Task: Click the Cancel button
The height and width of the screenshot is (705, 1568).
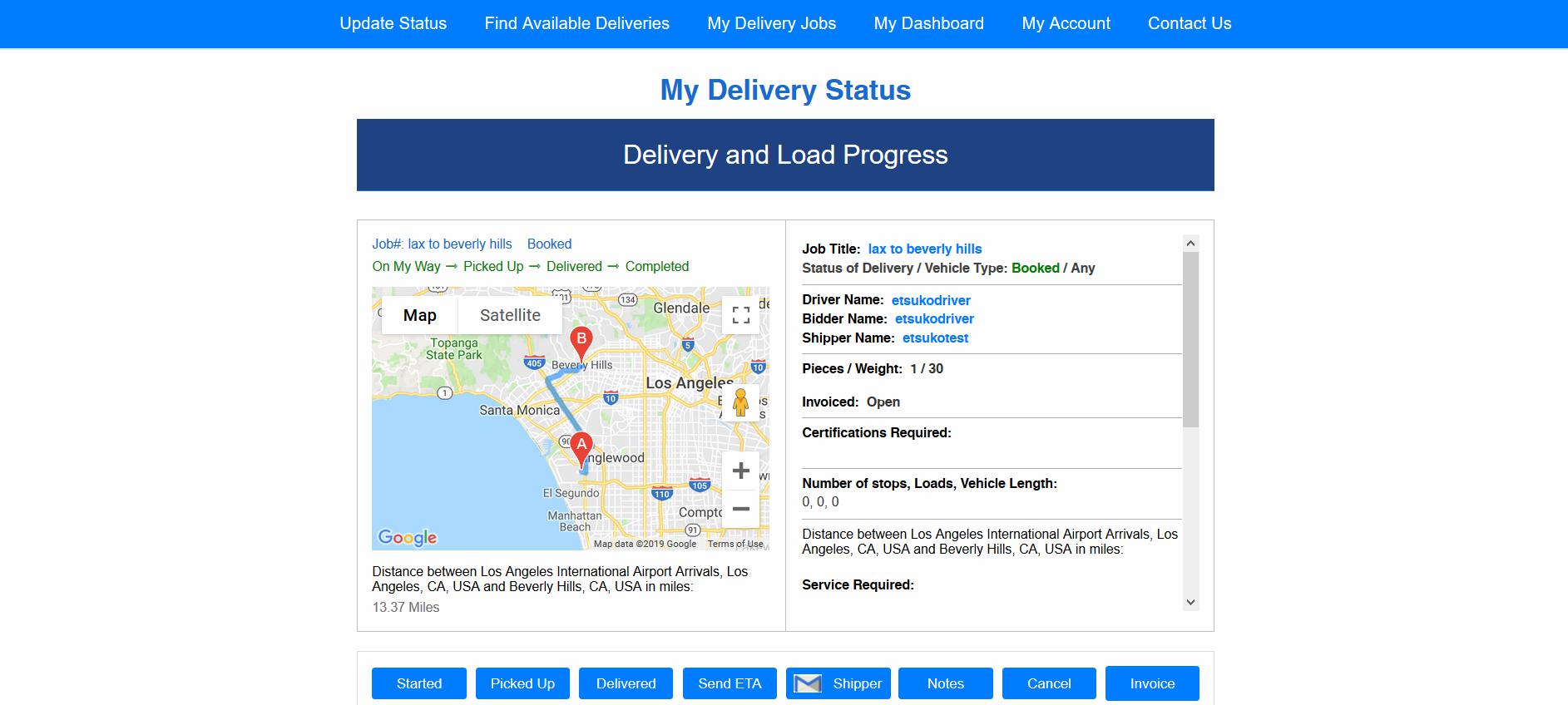Action: point(1049,683)
